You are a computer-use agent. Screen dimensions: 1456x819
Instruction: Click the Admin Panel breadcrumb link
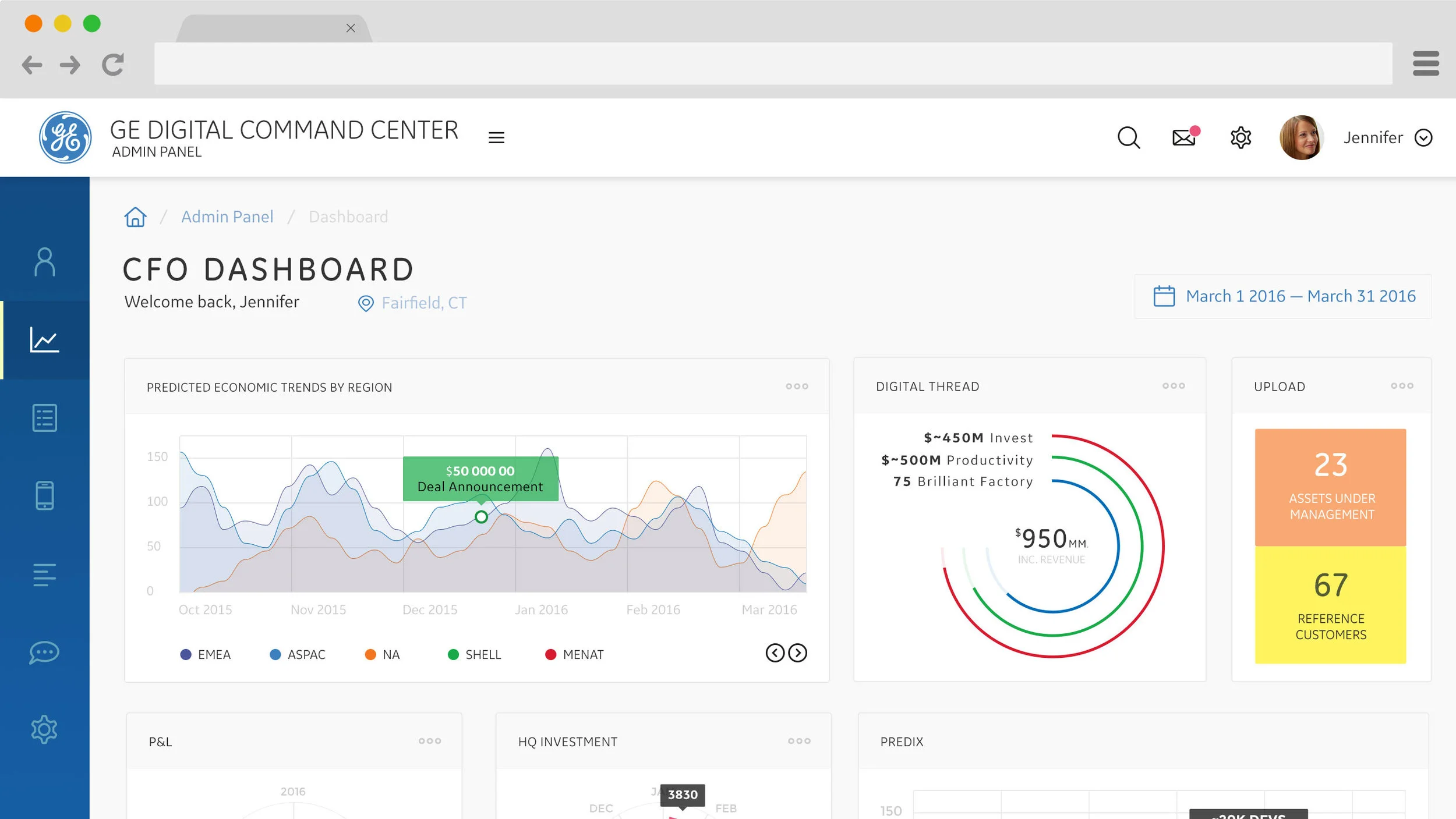(227, 216)
